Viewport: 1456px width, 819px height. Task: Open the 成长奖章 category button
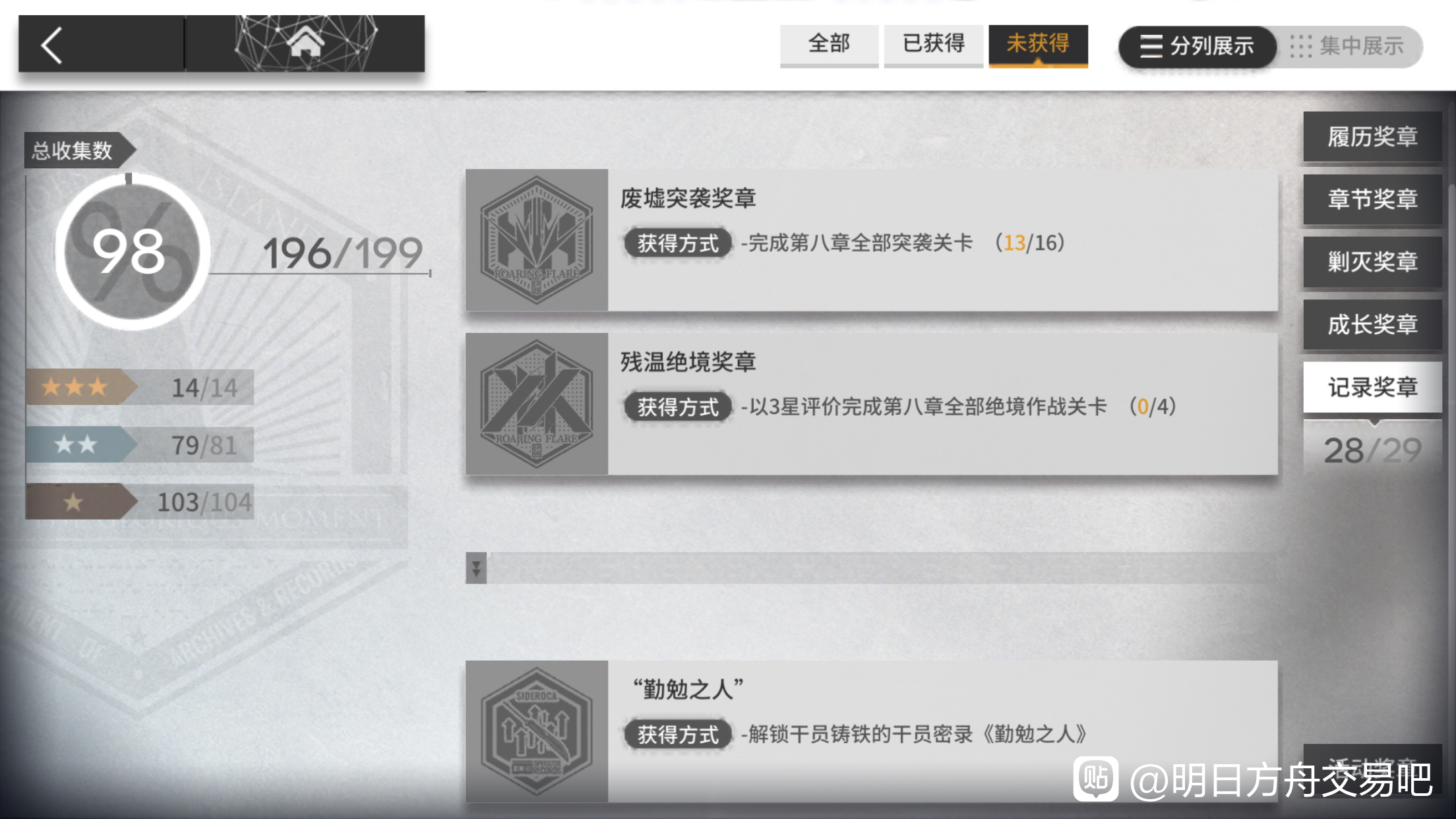[1372, 324]
